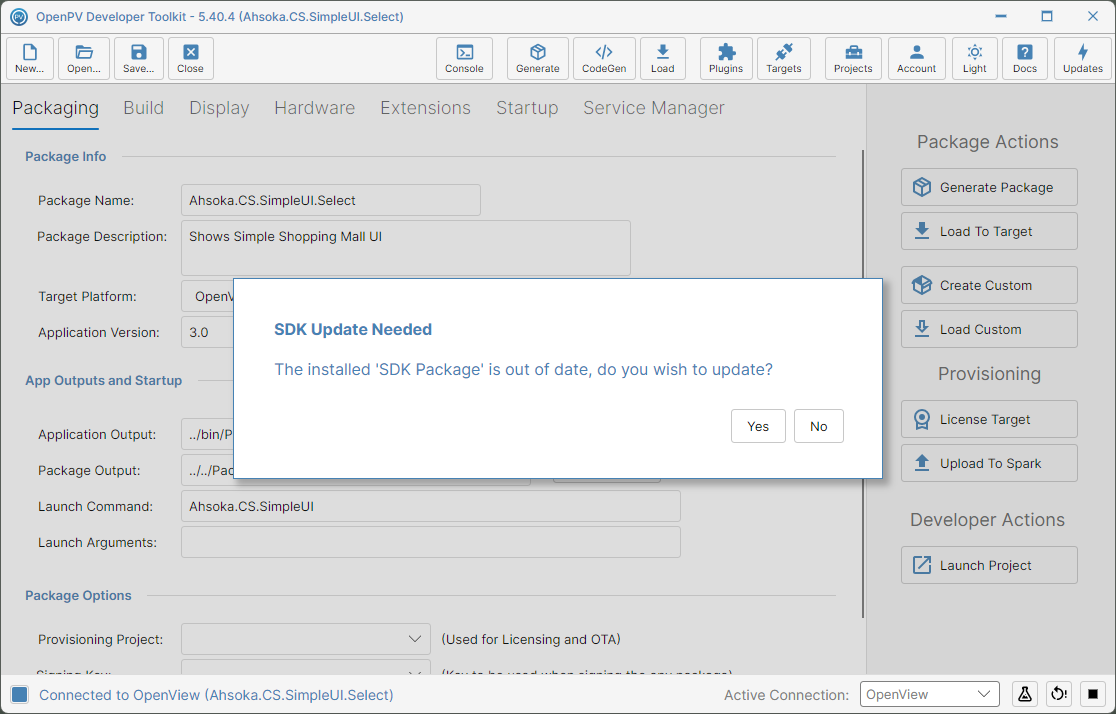Click the Package Name input field
This screenshot has width=1116, height=714.
tap(331, 200)
